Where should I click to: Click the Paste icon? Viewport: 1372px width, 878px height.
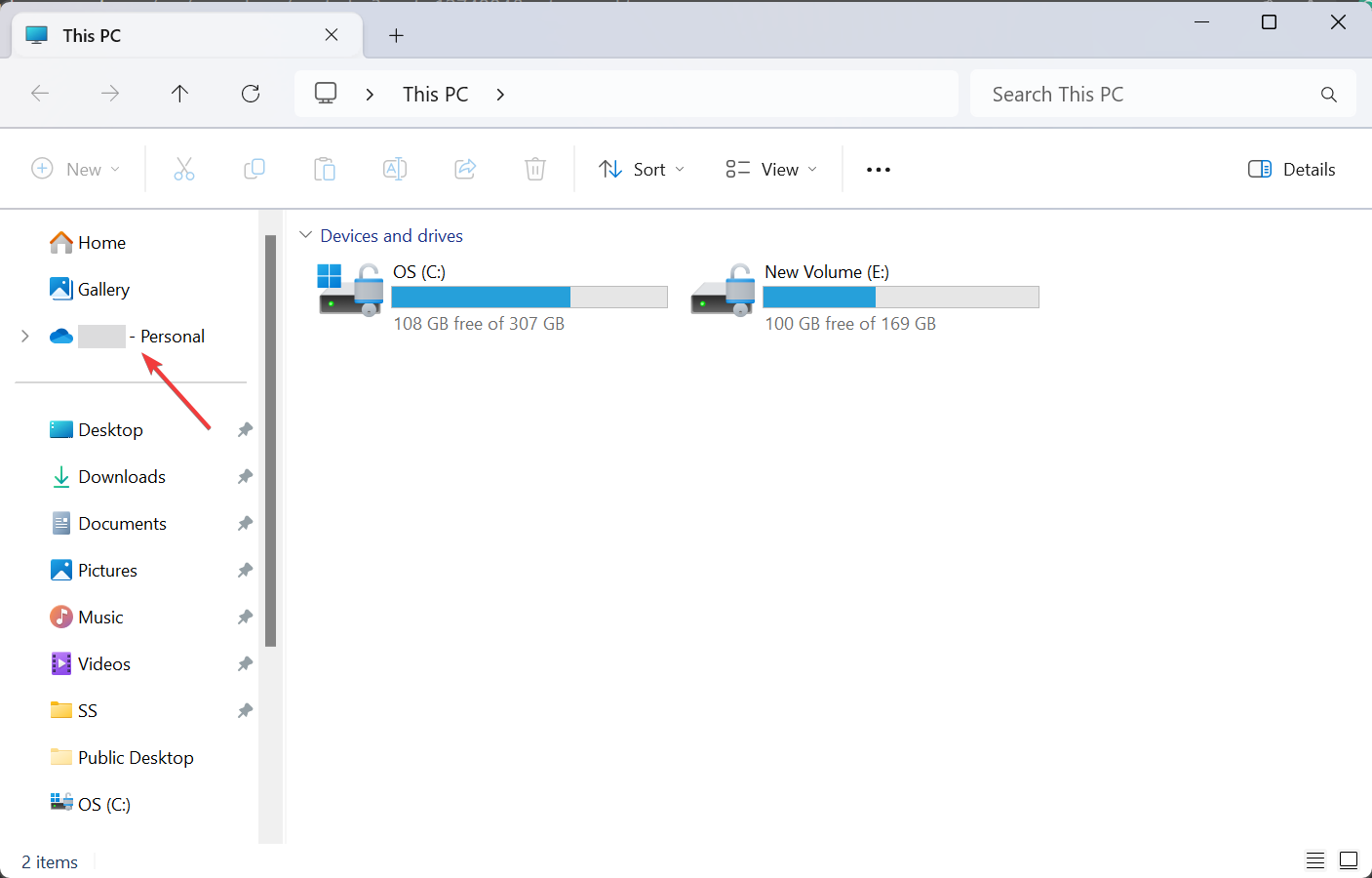325,169
